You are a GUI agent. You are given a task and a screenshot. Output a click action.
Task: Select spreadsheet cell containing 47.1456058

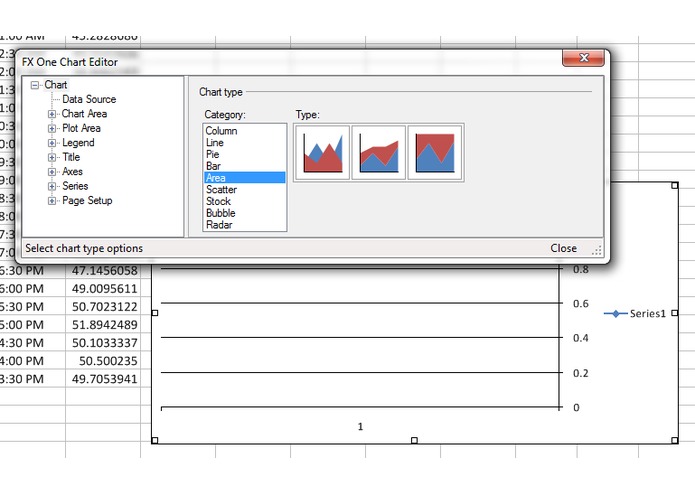(103, 271)
